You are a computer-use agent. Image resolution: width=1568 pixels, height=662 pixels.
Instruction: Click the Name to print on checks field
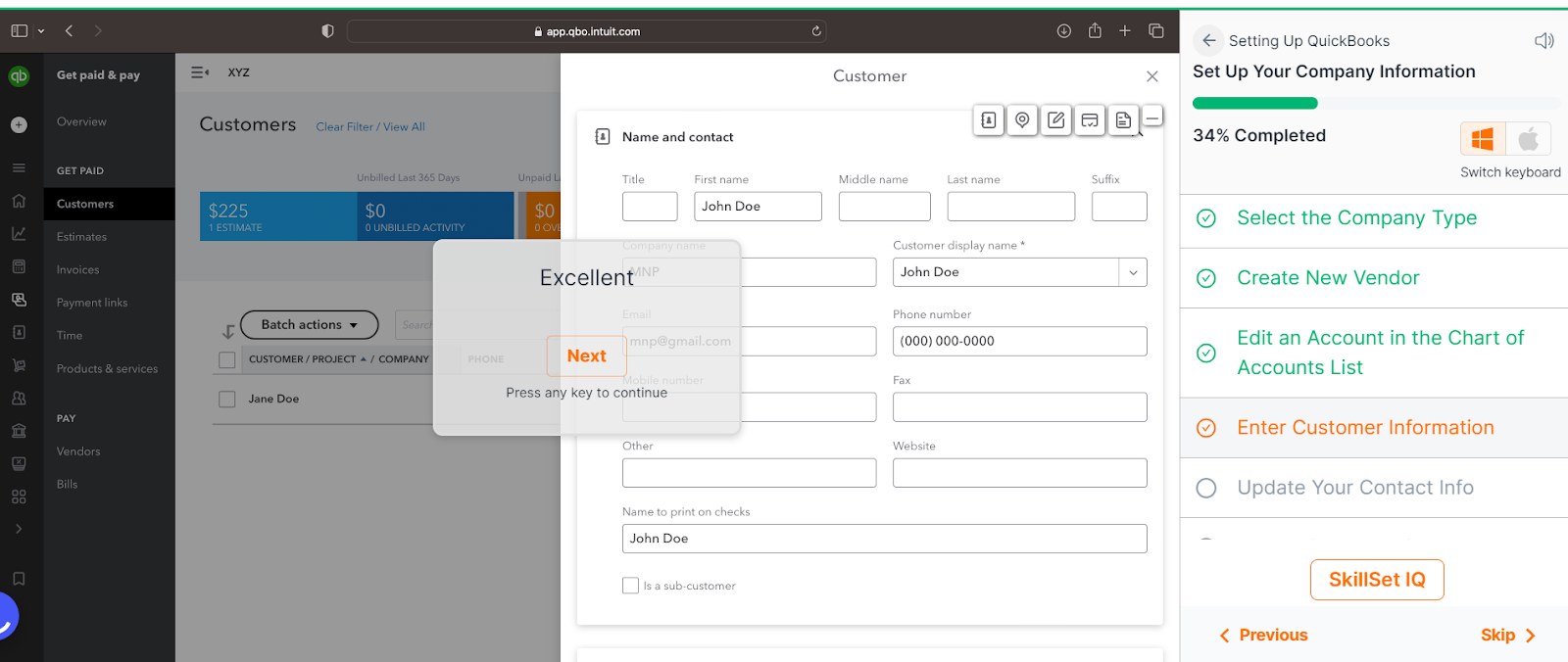[x=884, y=539]
